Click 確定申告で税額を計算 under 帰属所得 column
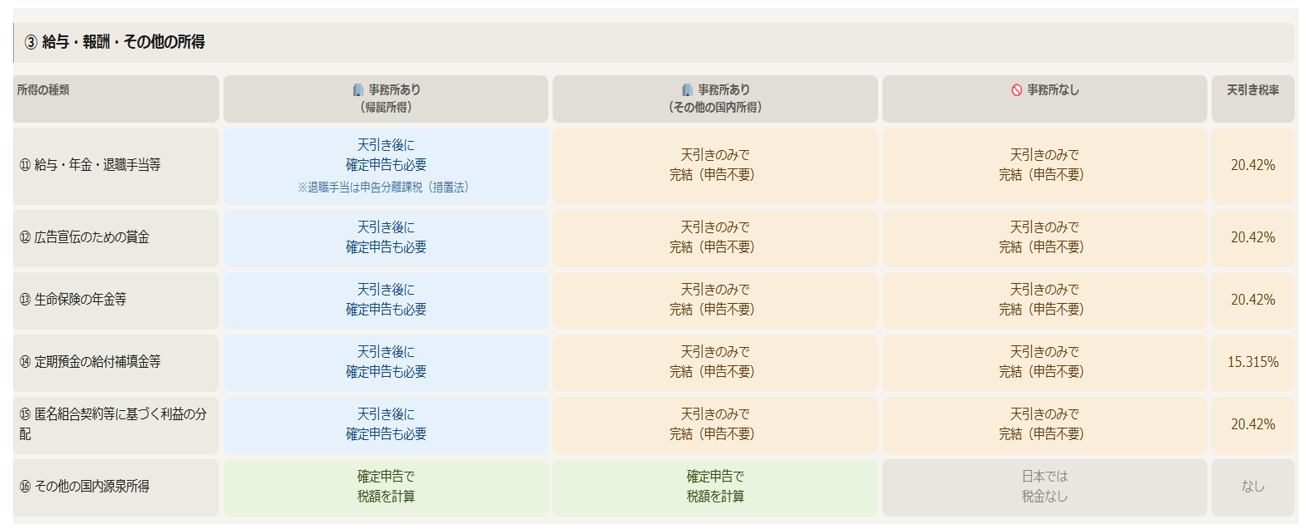1306x531 pixels. pos(385,487)
